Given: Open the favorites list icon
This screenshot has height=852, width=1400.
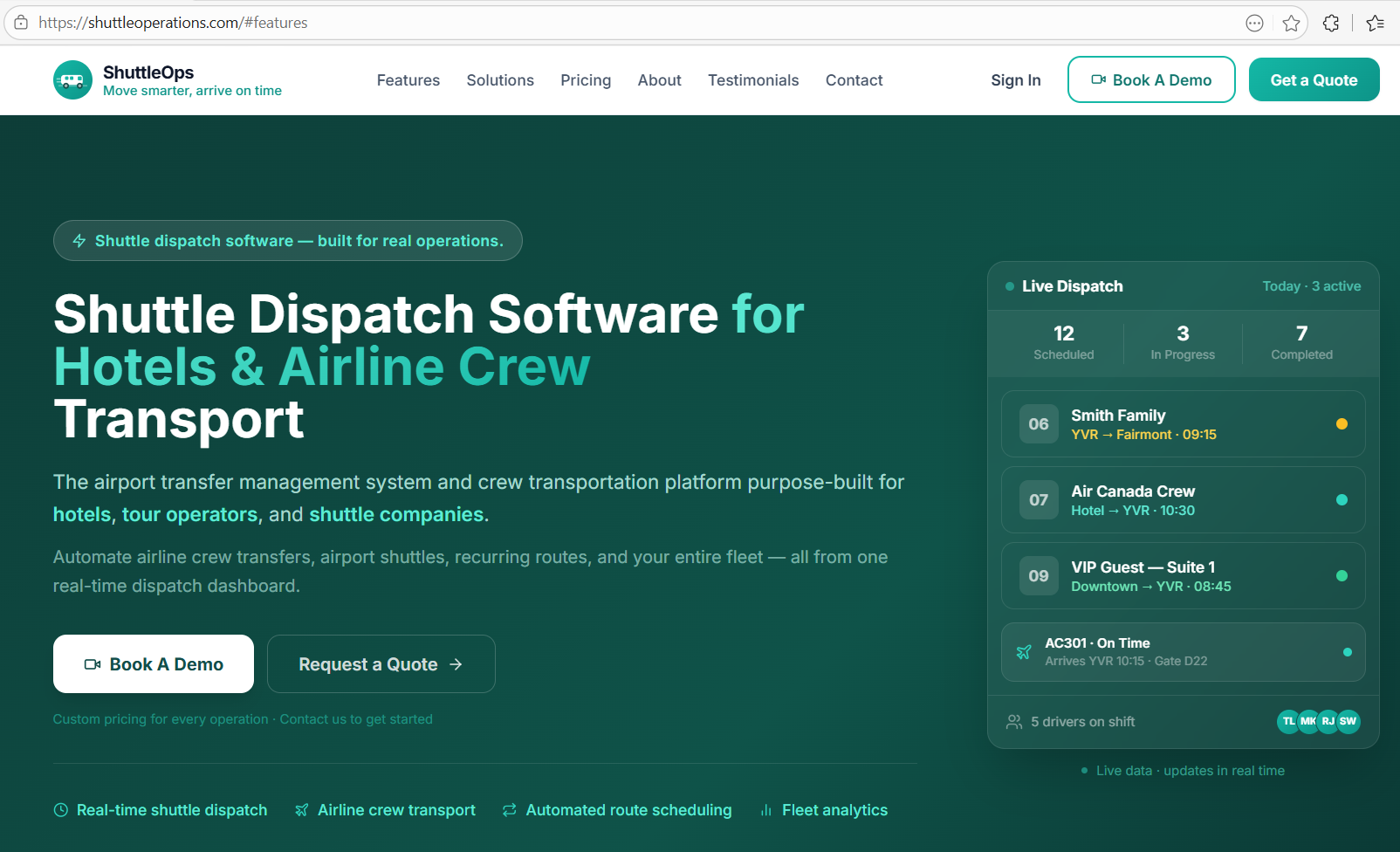Looking at the screenshot, I should pyautogui.click(x=1376, y=24).
